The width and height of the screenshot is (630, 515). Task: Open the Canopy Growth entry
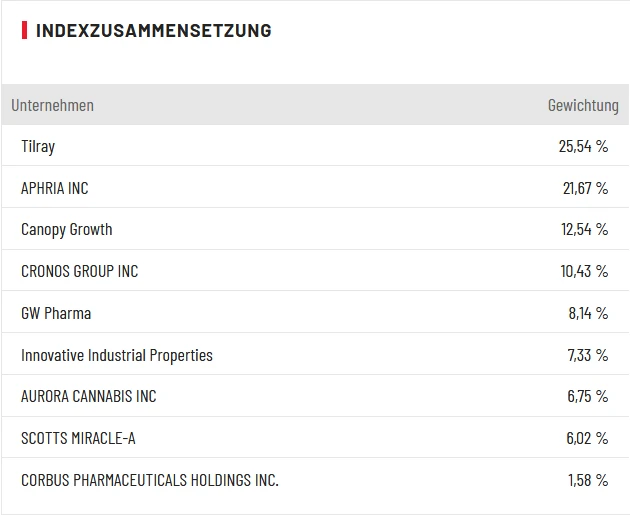[67, 229]
